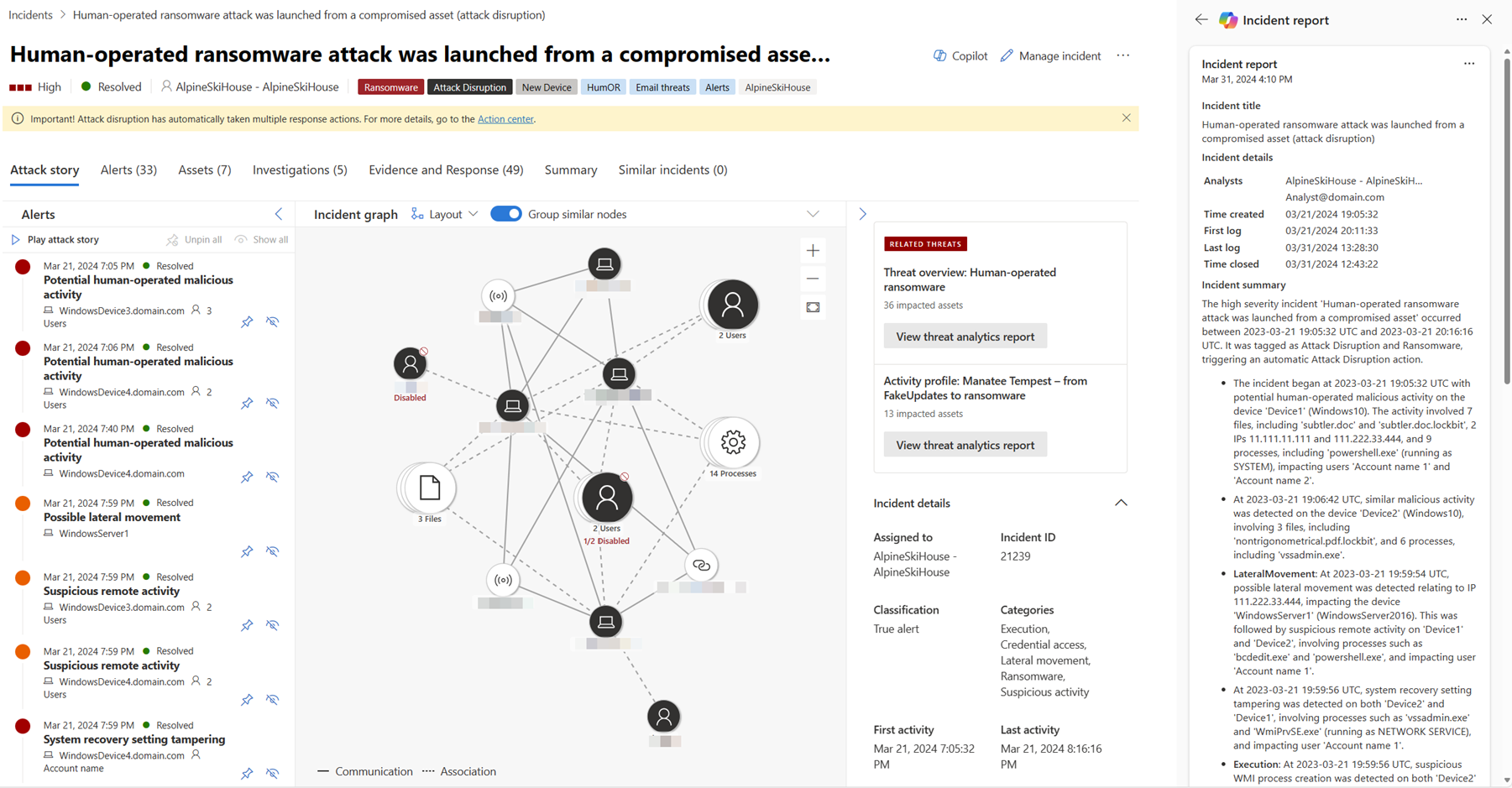
Task: Click the fit-to-screen graph icon
Action: [813, 307]
